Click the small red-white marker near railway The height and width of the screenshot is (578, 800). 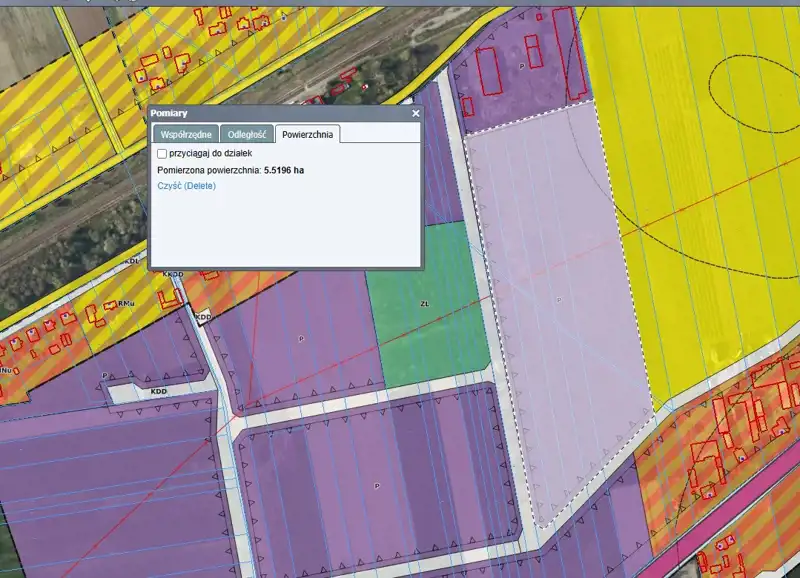tap(367, 87)
